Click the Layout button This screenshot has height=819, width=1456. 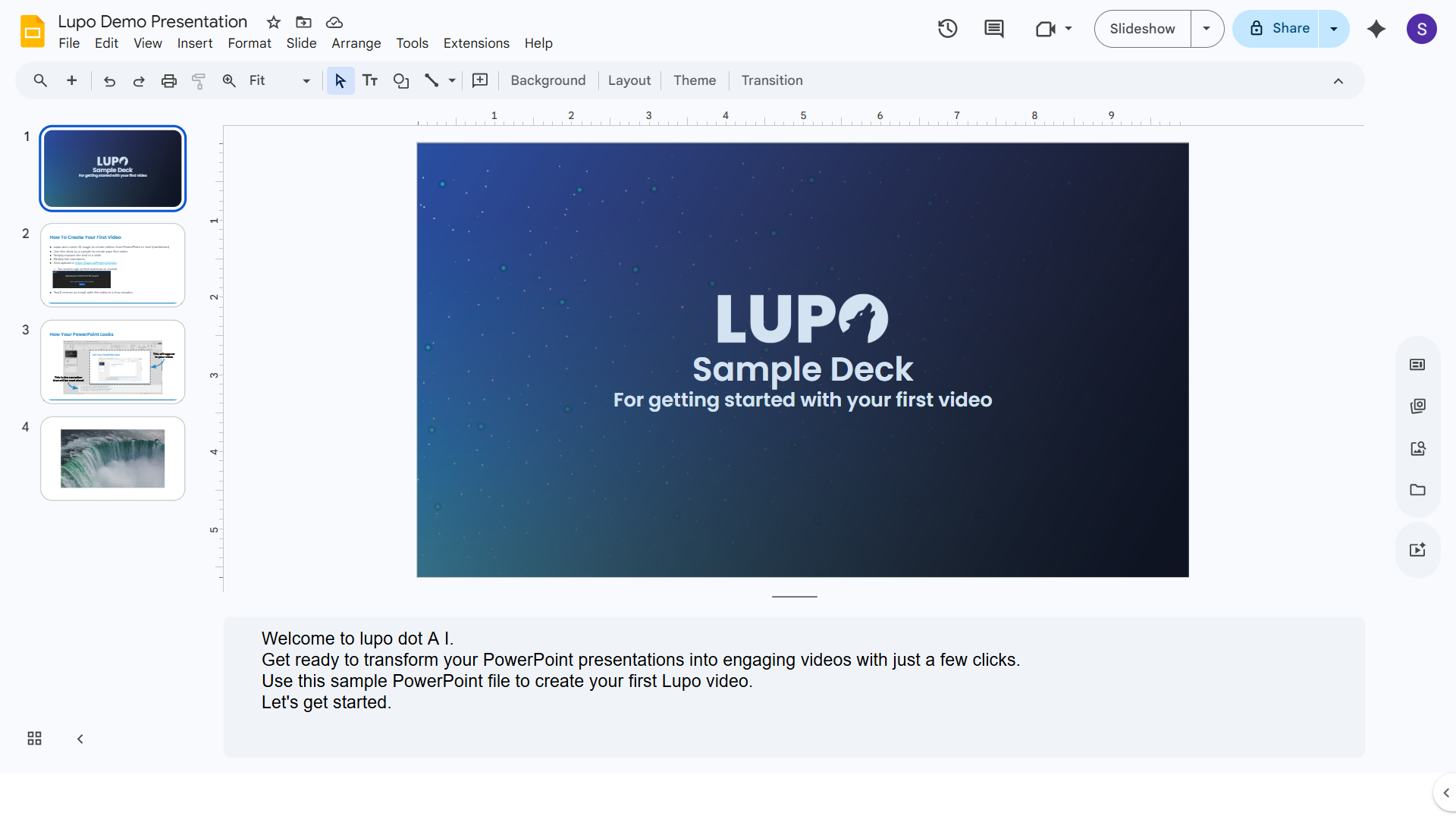tap(629, 80)
